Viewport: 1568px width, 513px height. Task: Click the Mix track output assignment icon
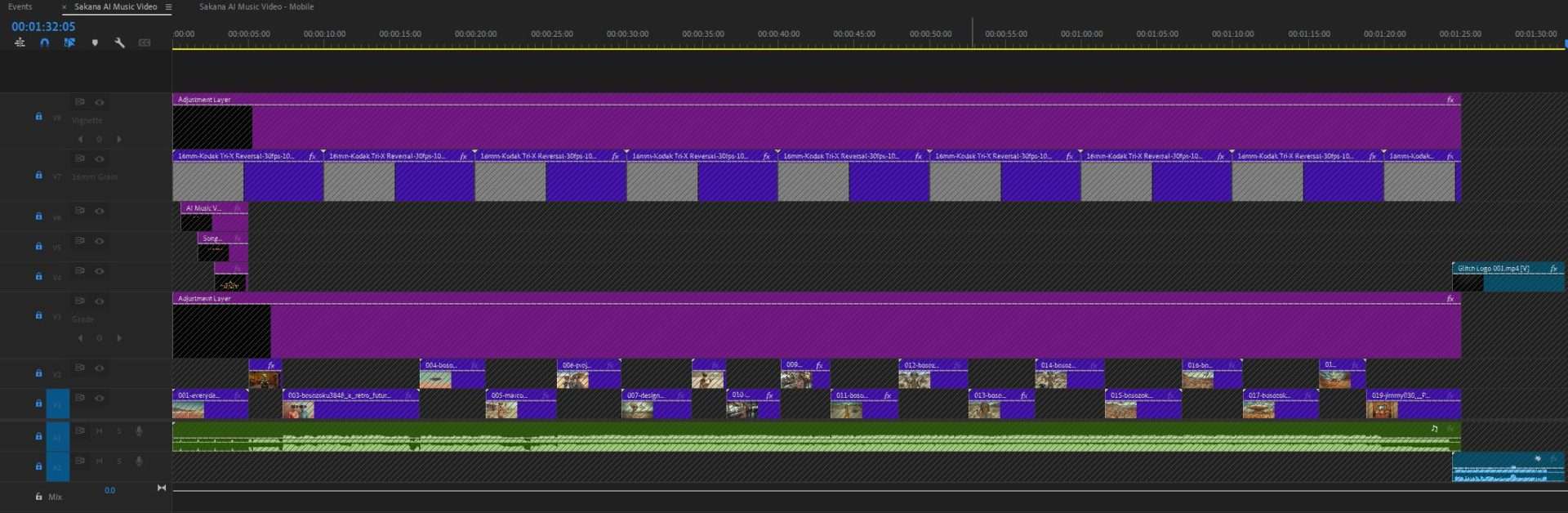[161, 488]
